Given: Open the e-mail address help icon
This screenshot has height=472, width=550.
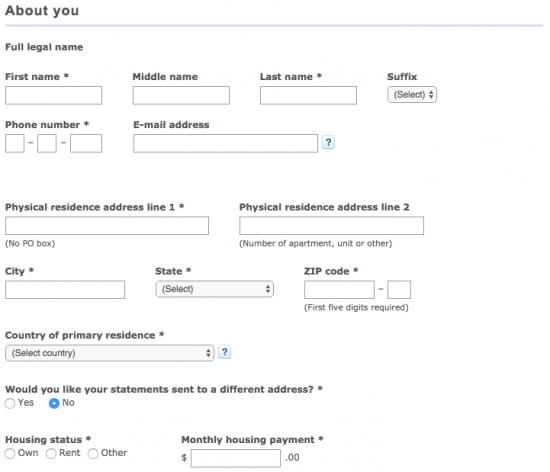Looking at the screenshot, I should tap(328, 142).
